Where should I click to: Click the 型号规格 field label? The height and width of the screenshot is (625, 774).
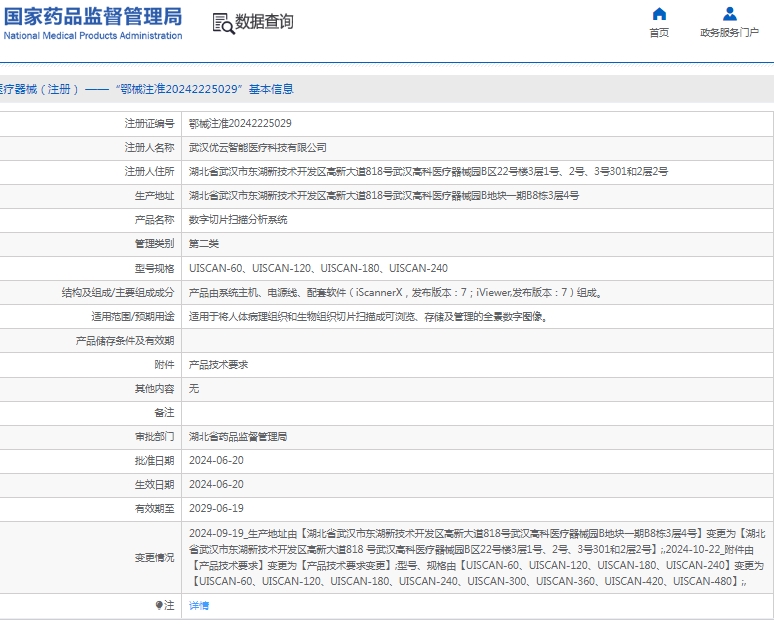155,268
